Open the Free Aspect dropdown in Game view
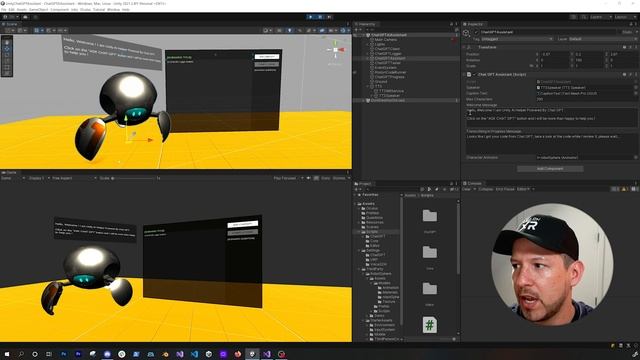Image resolution: width=640 pixels, height=360 pixels. [x=74, y=178]
